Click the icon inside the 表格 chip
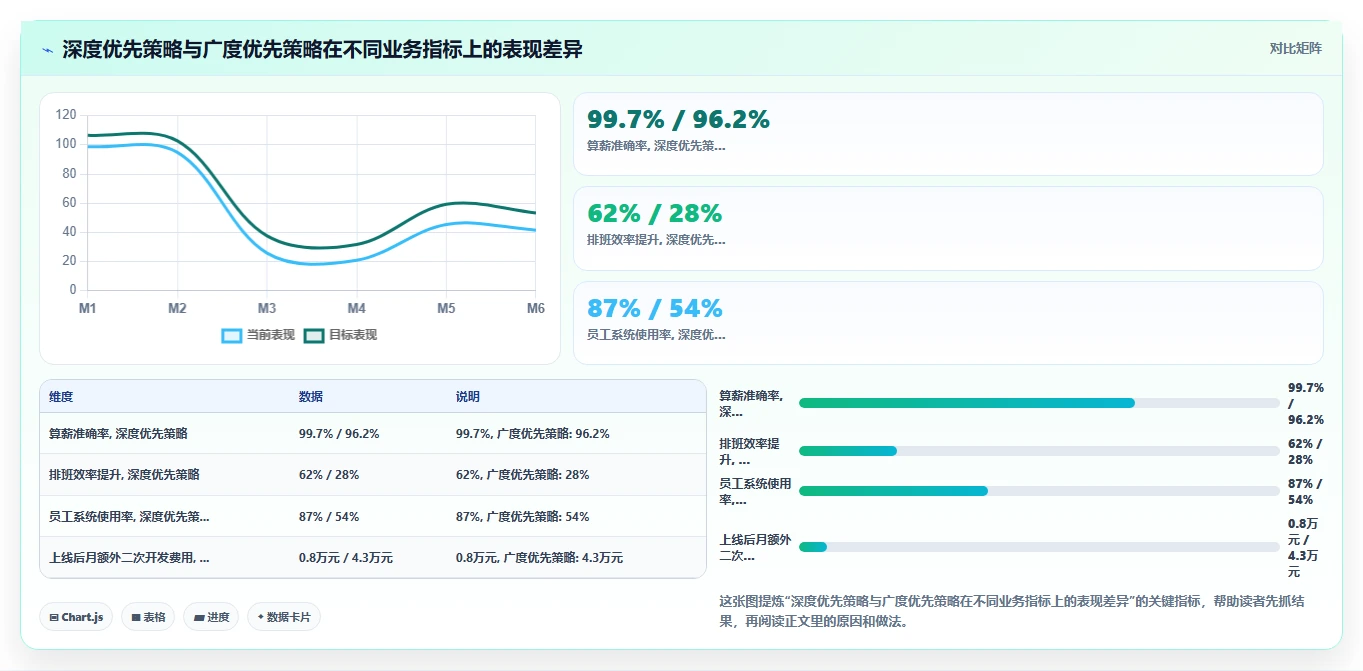This screenshot has height=671, width=1363. [x=136, y=617]
